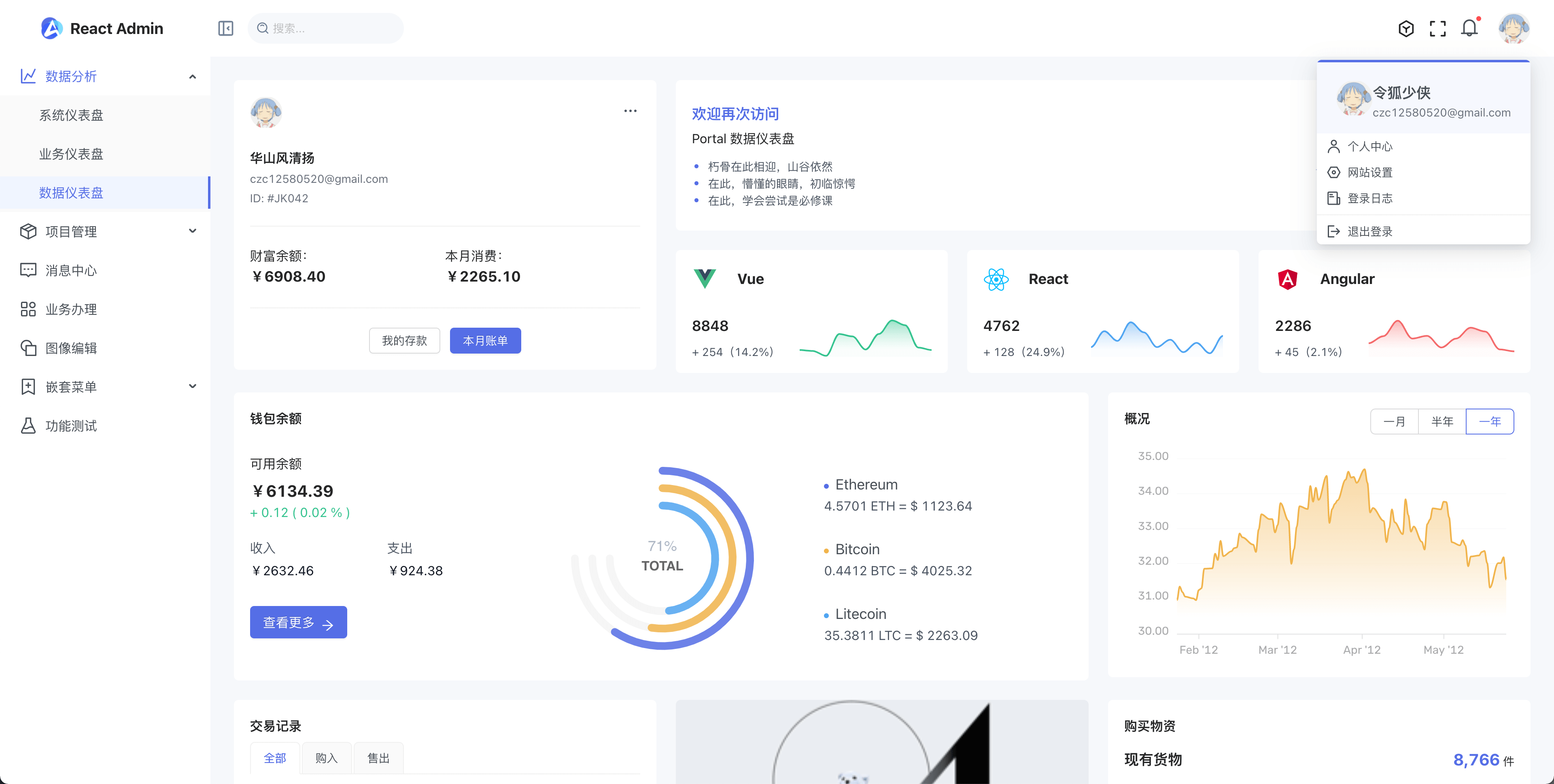1554x784 pixels.
Task: Click the notification bell icon
Action: coord(1469,28)
